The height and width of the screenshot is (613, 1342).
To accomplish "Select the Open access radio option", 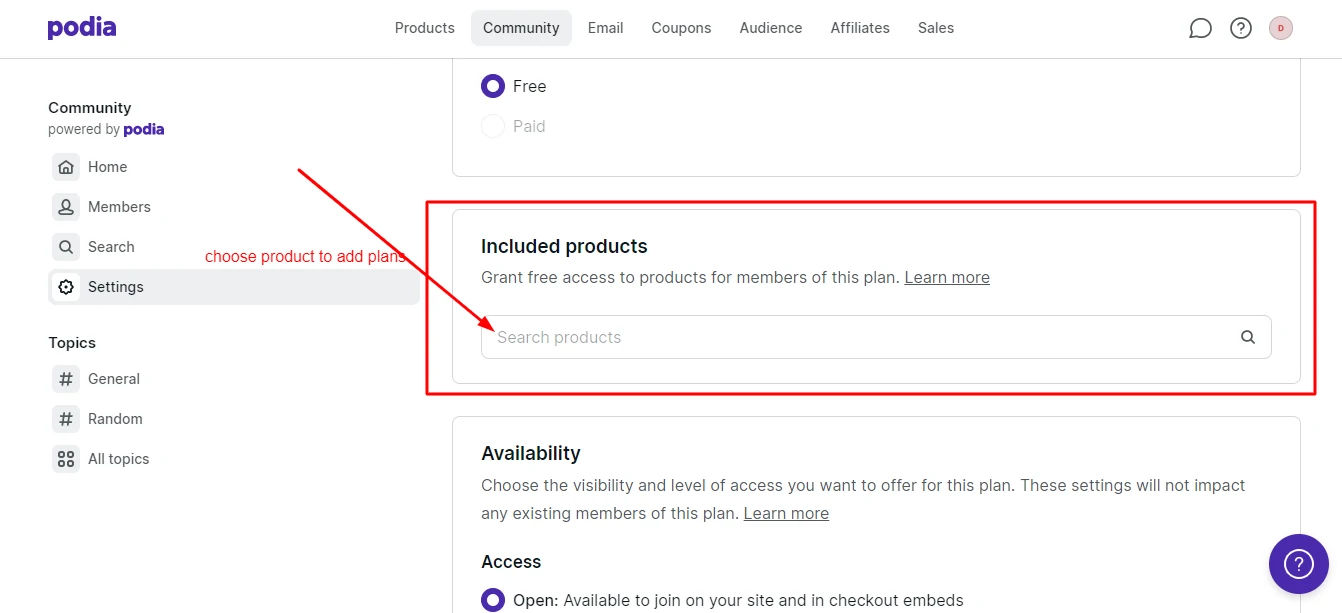I will click(493, 600).
